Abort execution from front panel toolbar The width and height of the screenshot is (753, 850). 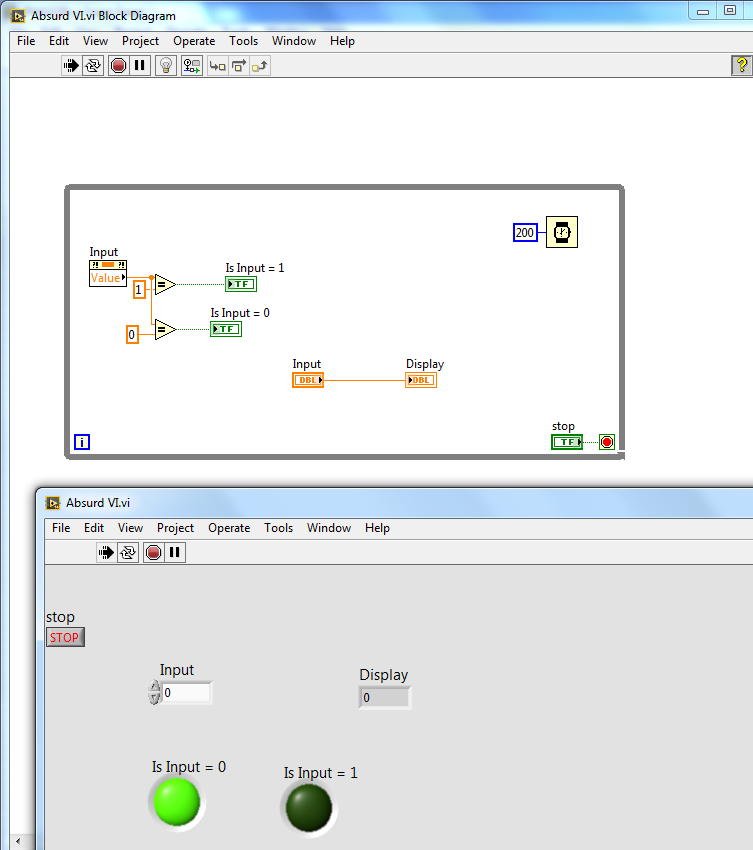pos(153,552)
